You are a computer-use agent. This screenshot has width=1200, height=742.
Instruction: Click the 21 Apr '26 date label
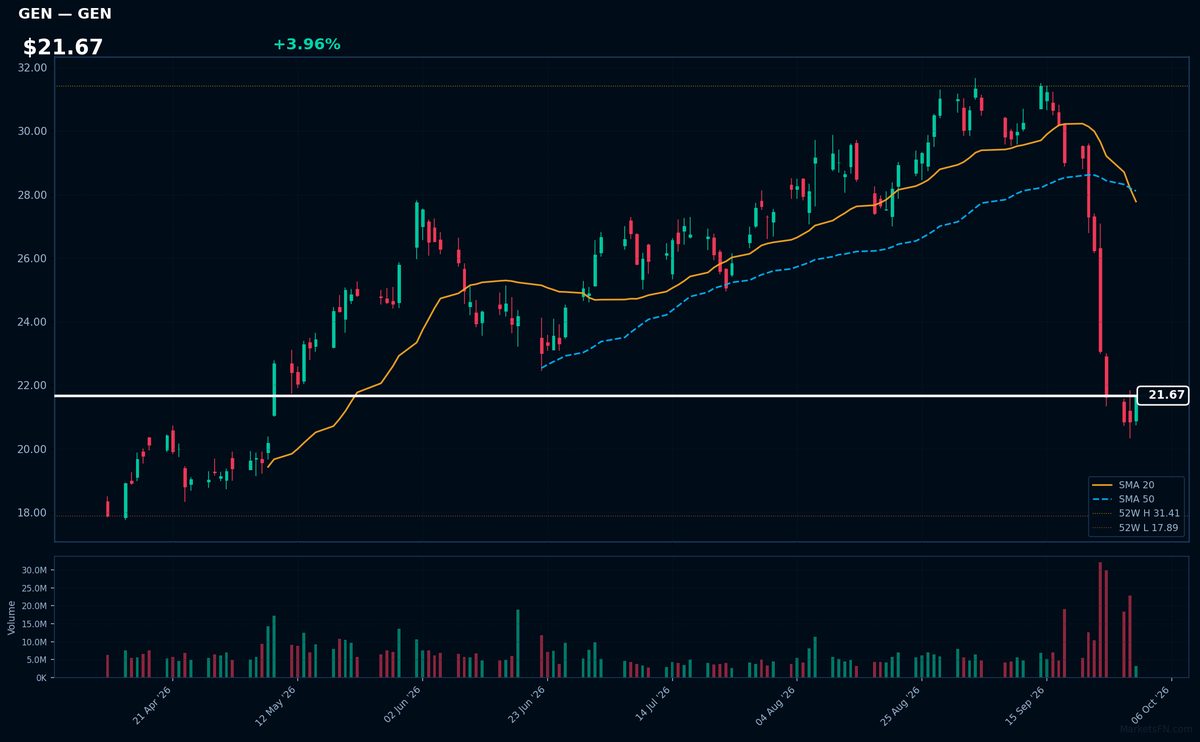point(152,704)
